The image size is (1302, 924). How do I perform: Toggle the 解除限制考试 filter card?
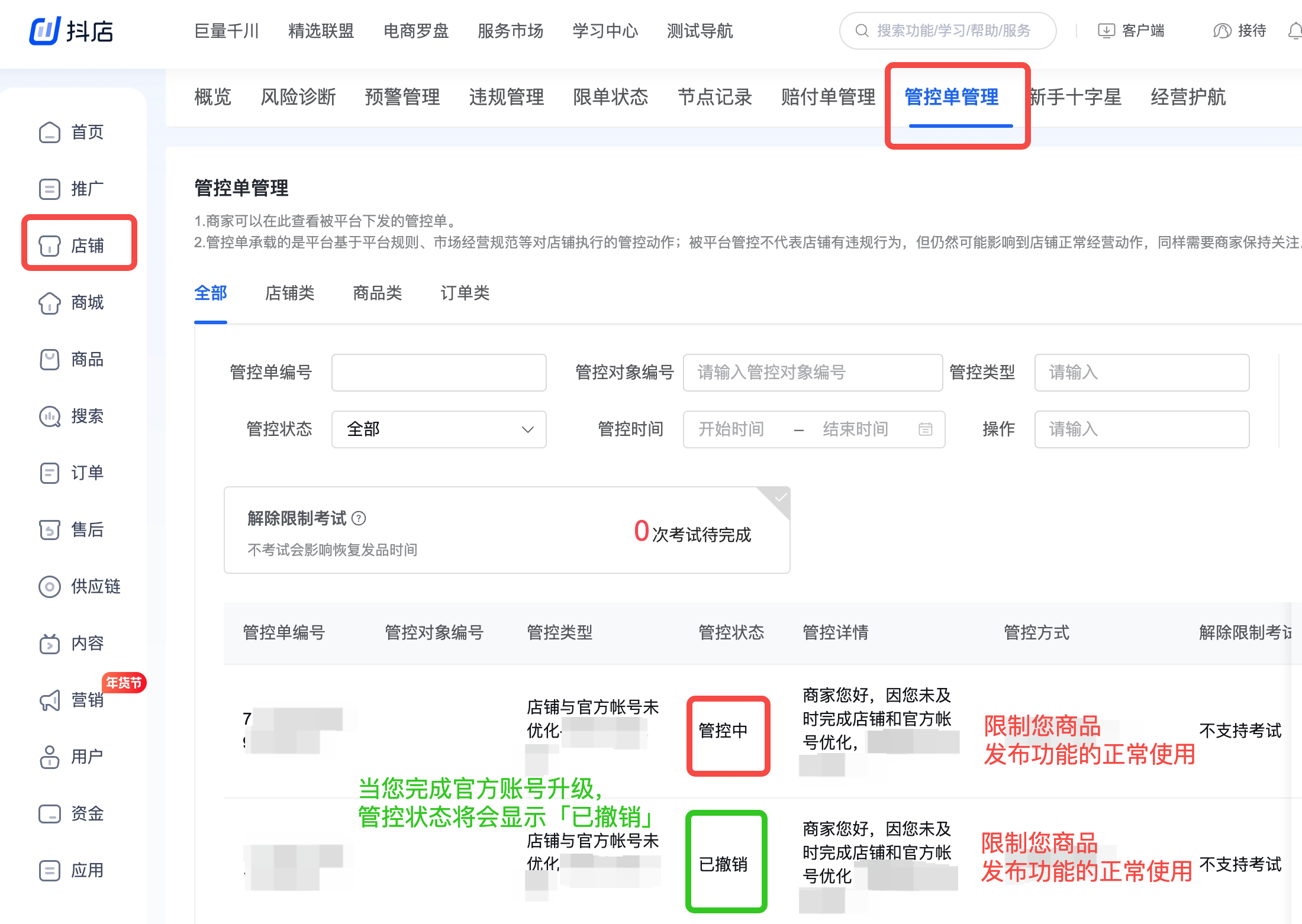[x=507, y=530]
